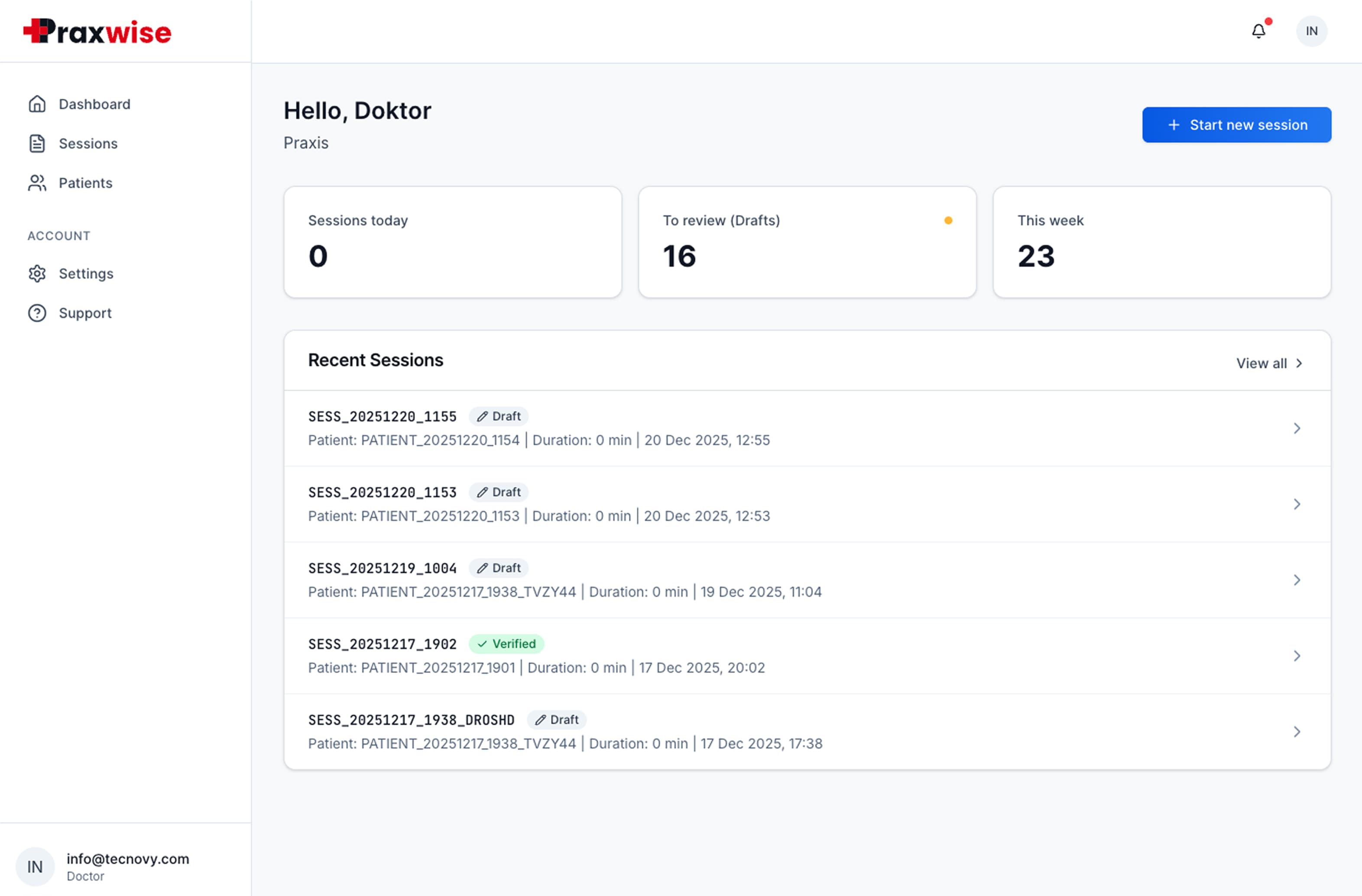Click the account info@tecnovy.com at bottom left
Screen dimensions: 1362x896
(x=128, y=859)
